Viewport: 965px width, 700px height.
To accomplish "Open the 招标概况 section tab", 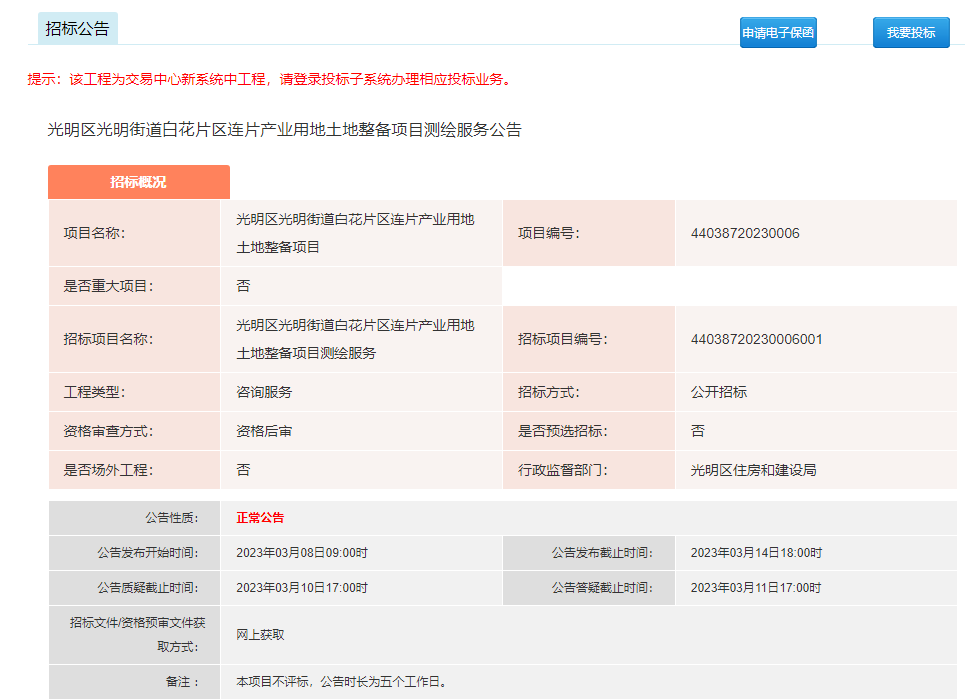I will point(138,182).
